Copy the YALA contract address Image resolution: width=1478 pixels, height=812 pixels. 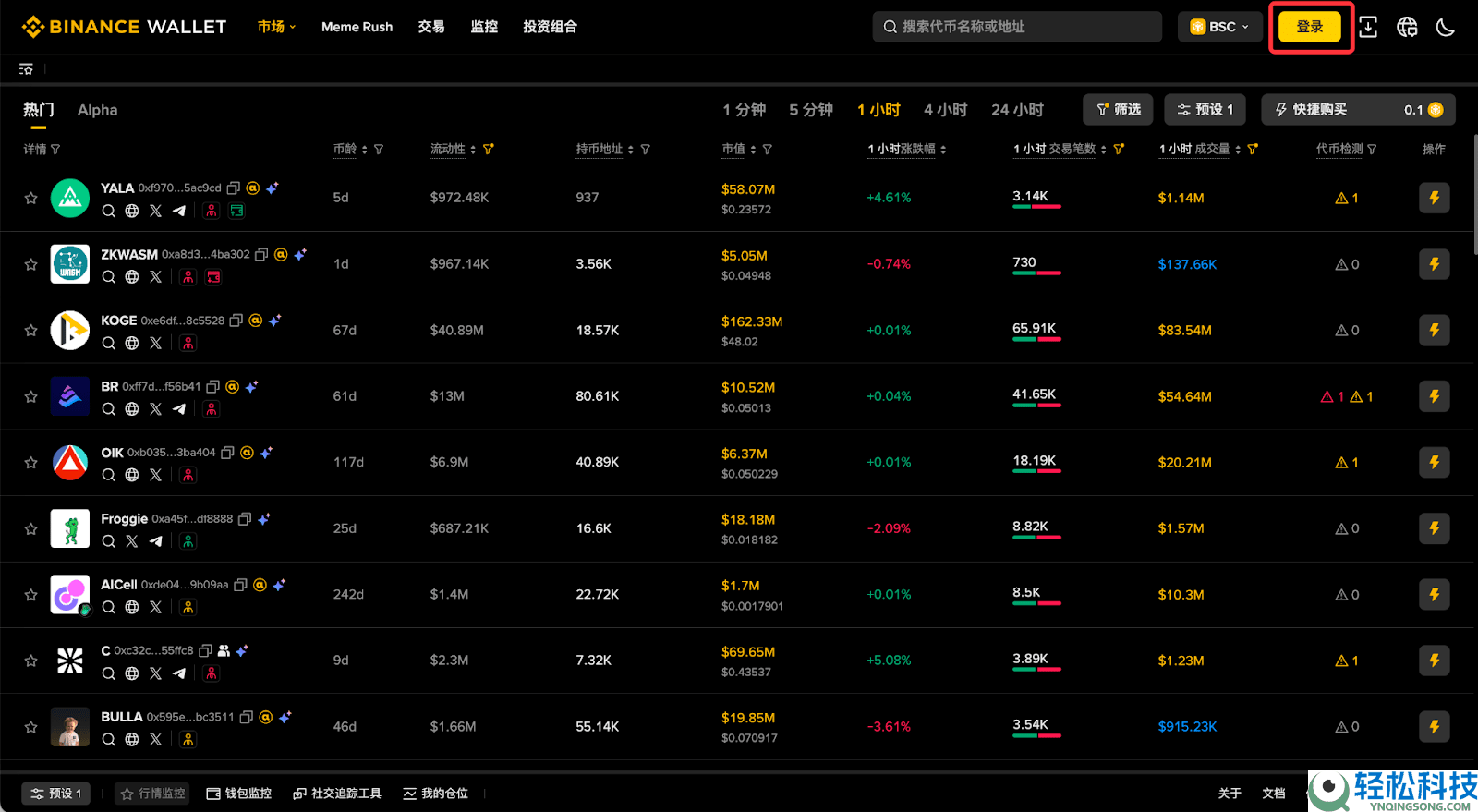234,188
